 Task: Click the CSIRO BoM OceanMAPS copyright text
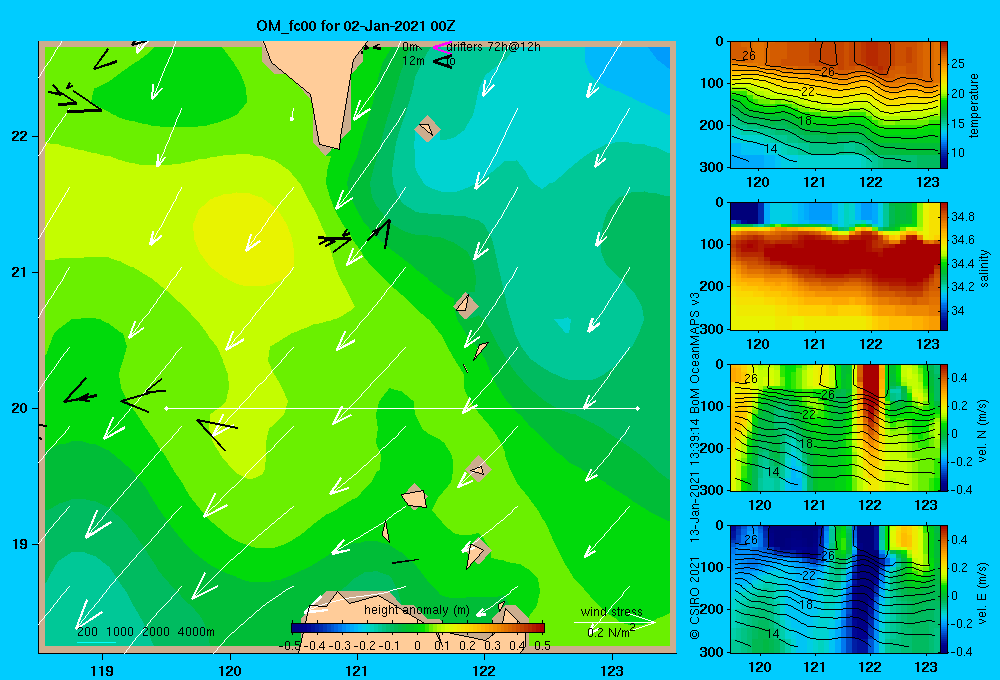pos(695,466)
